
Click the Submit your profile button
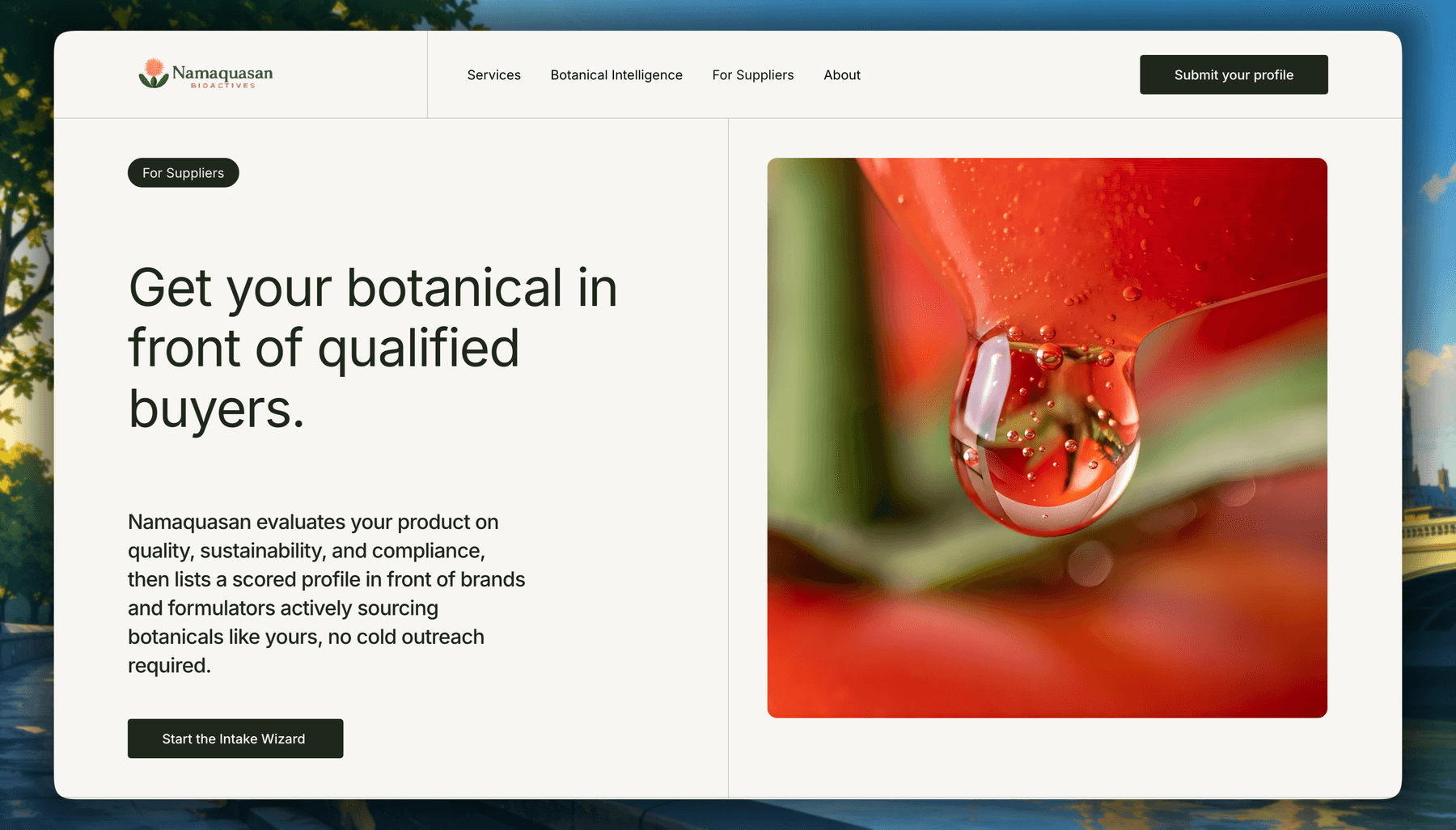tap(1234, 74)
